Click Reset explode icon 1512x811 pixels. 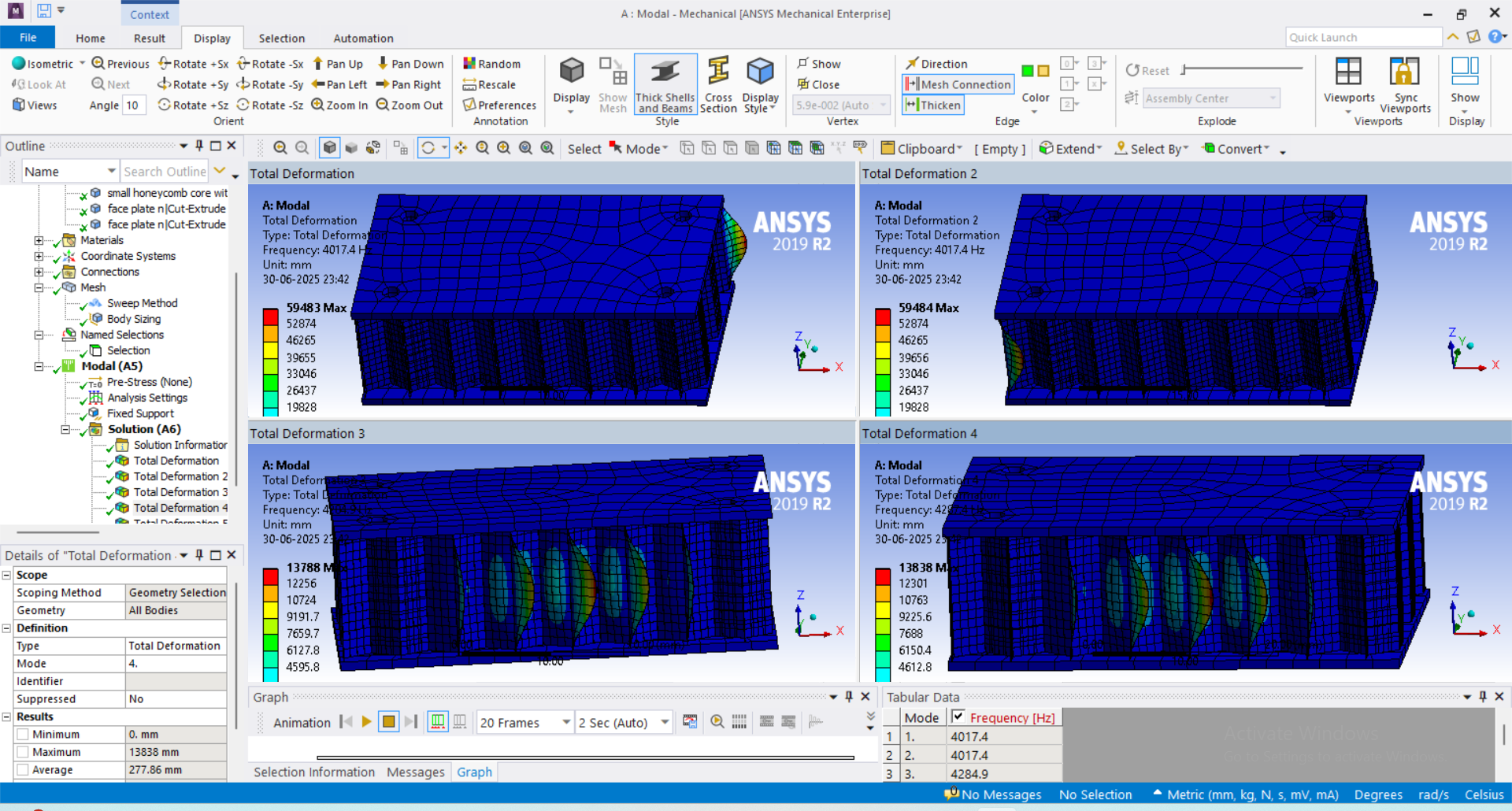click(x=1132, y=70)
